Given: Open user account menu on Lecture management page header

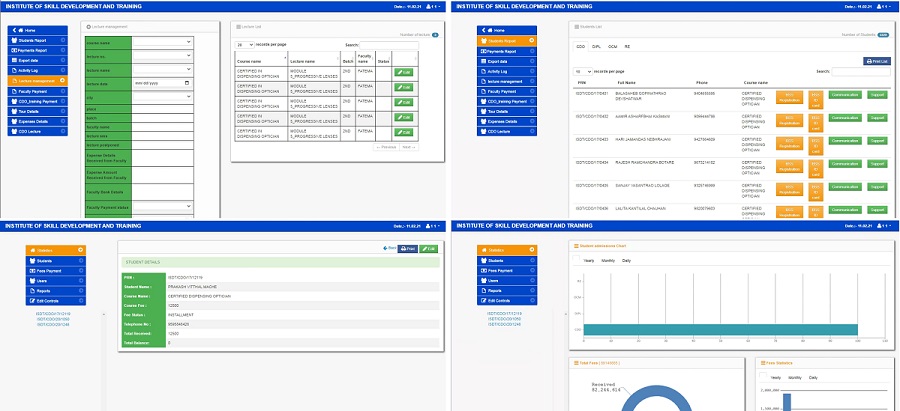Looking at the screenshot, I should point(434,7).
